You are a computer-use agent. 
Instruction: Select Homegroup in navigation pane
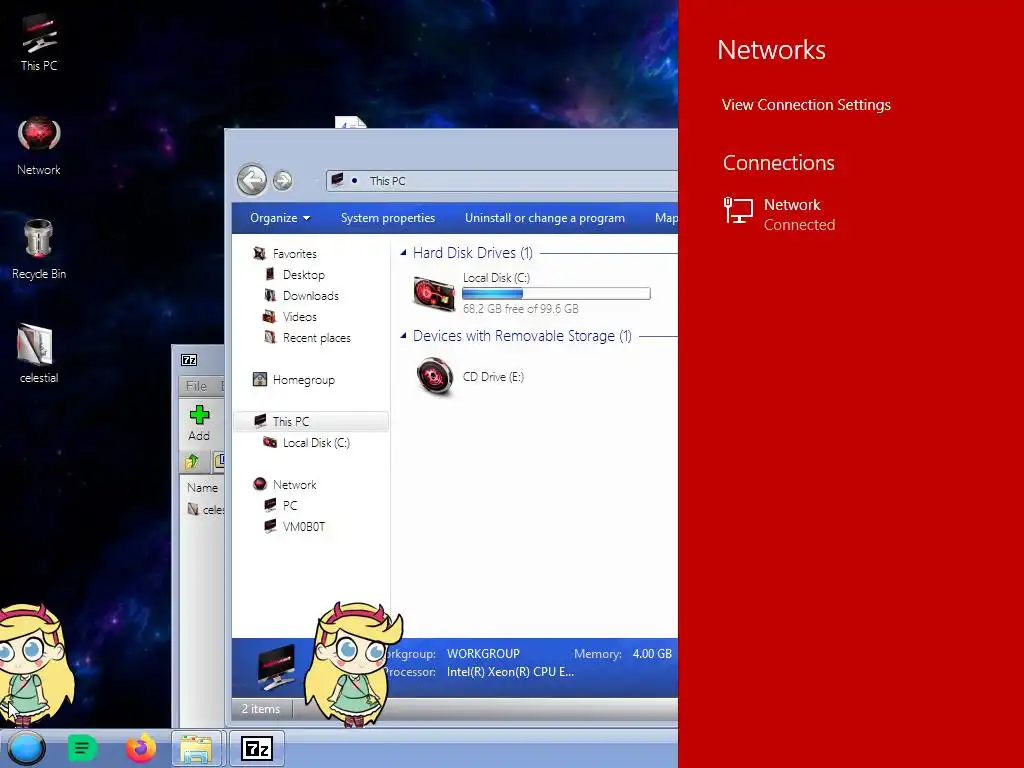point(303,379)
